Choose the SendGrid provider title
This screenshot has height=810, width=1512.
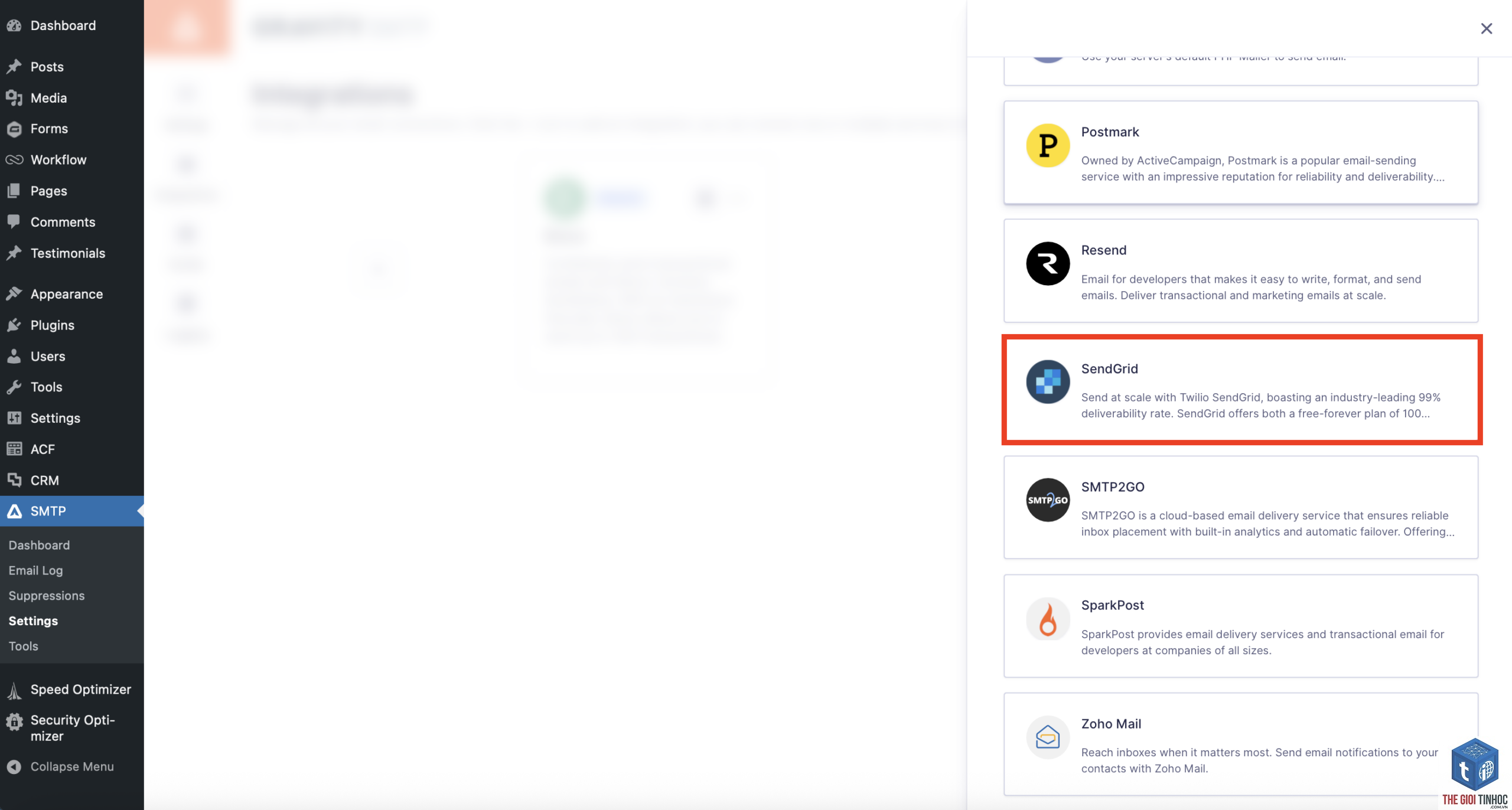[1109, 368]
